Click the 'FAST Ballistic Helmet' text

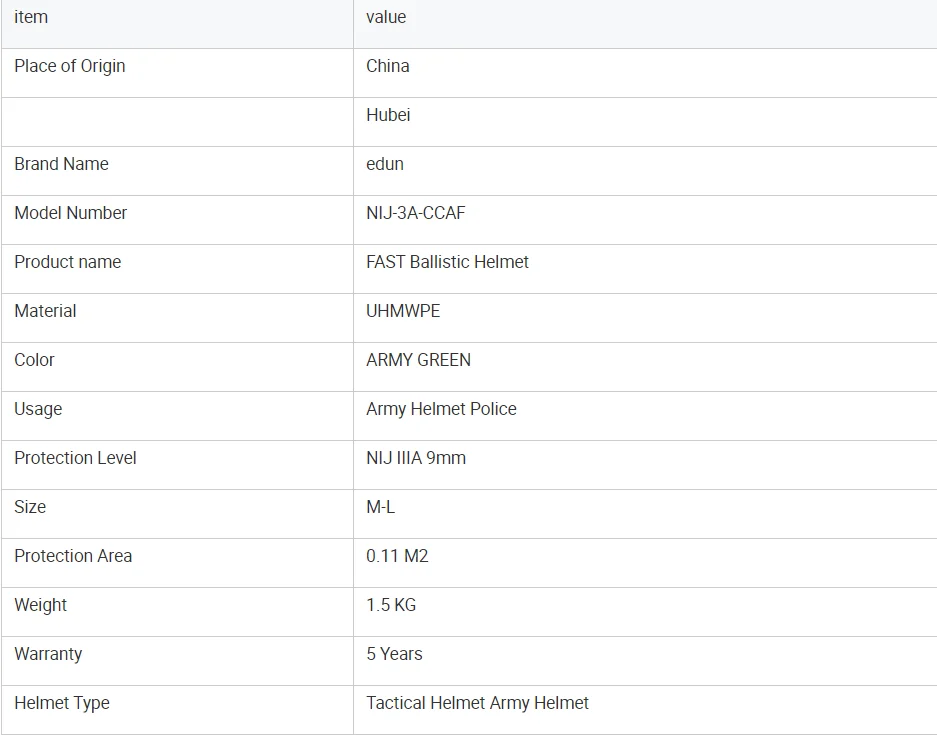[447, 262]
